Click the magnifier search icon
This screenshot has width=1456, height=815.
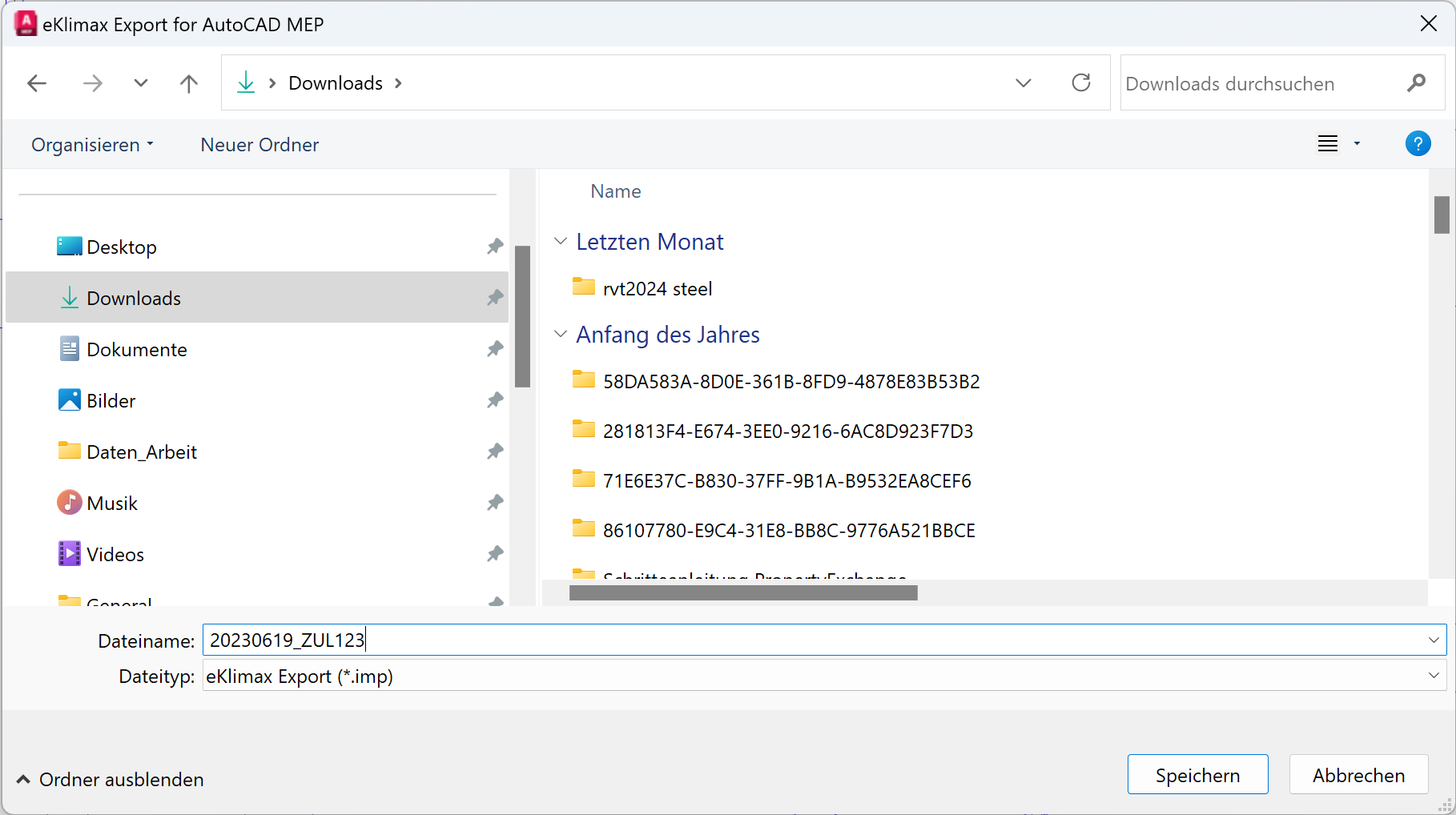(1416, 82)
